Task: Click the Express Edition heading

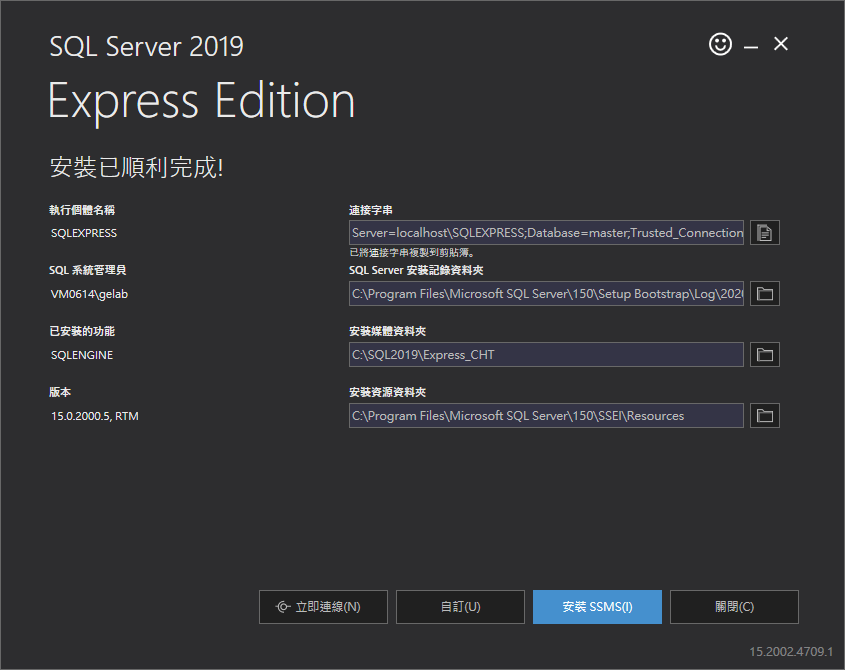Action: [x=202, y=102]
